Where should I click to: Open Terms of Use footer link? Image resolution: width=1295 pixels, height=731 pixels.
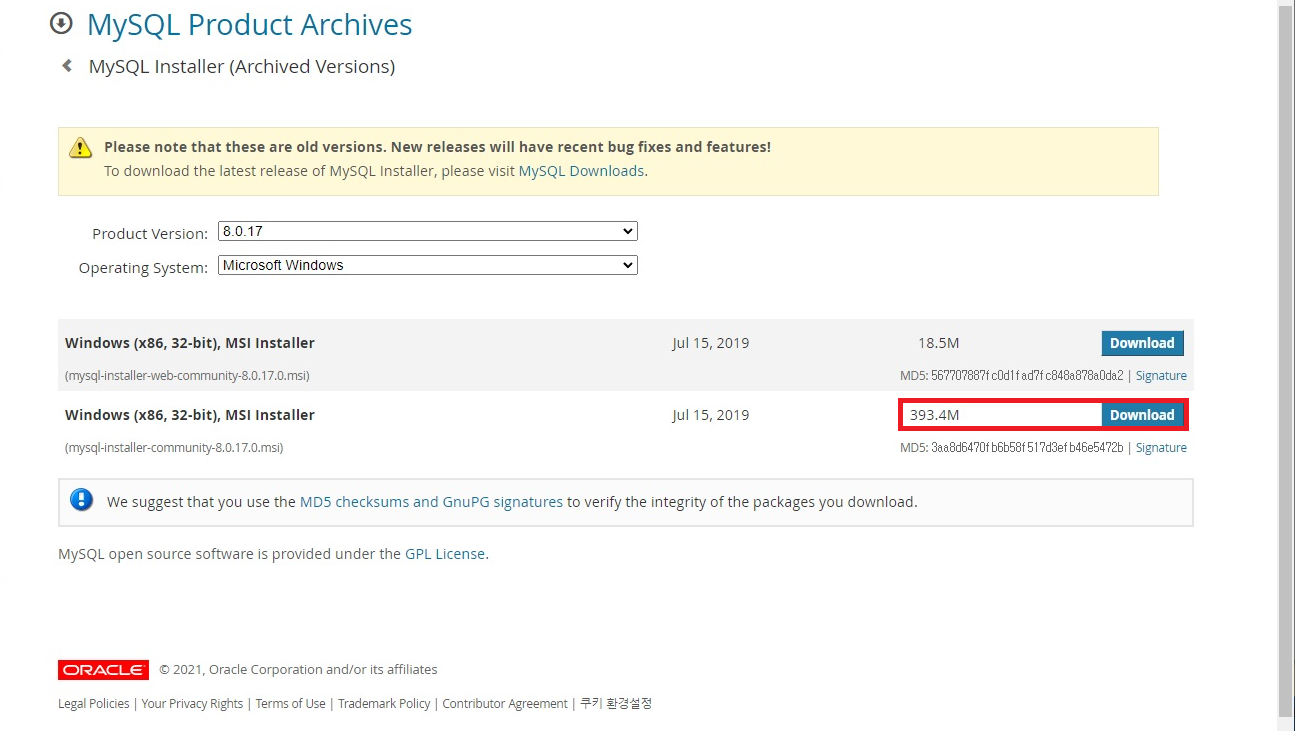tap(290, 704)
